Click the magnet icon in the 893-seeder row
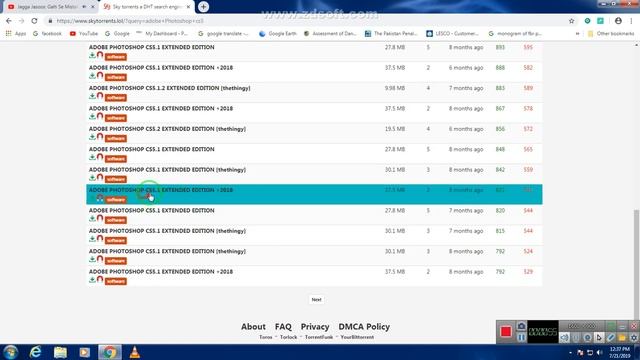This screenshot has height=360, width=640. [100, 55]
